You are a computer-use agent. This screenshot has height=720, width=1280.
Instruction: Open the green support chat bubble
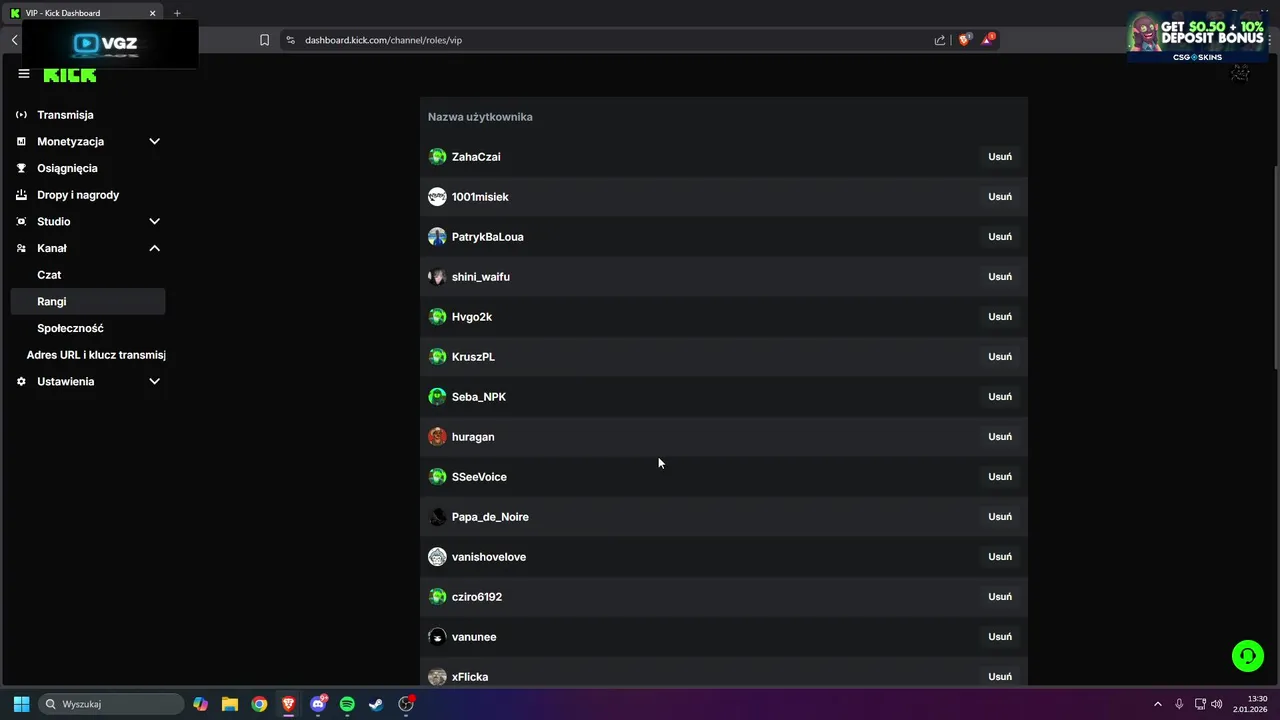pyautogui.click(x=1247, y=656)
